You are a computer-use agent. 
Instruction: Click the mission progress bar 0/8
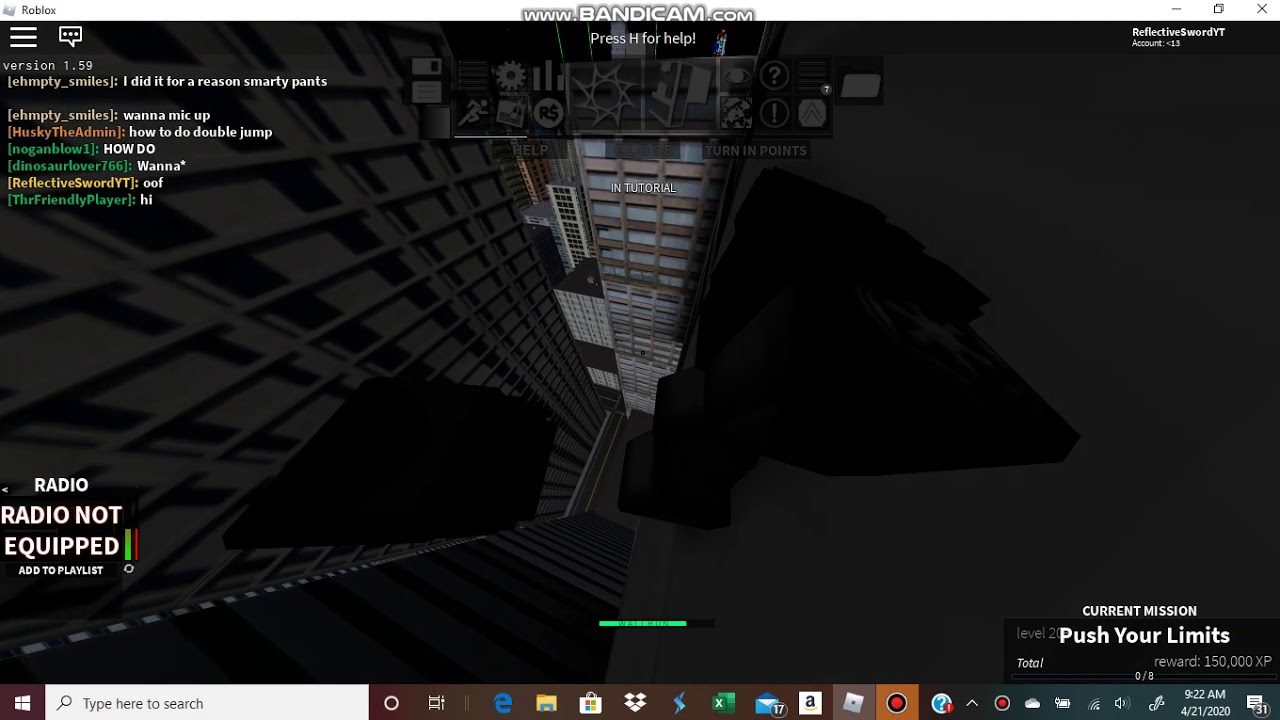click(1145, 677)
